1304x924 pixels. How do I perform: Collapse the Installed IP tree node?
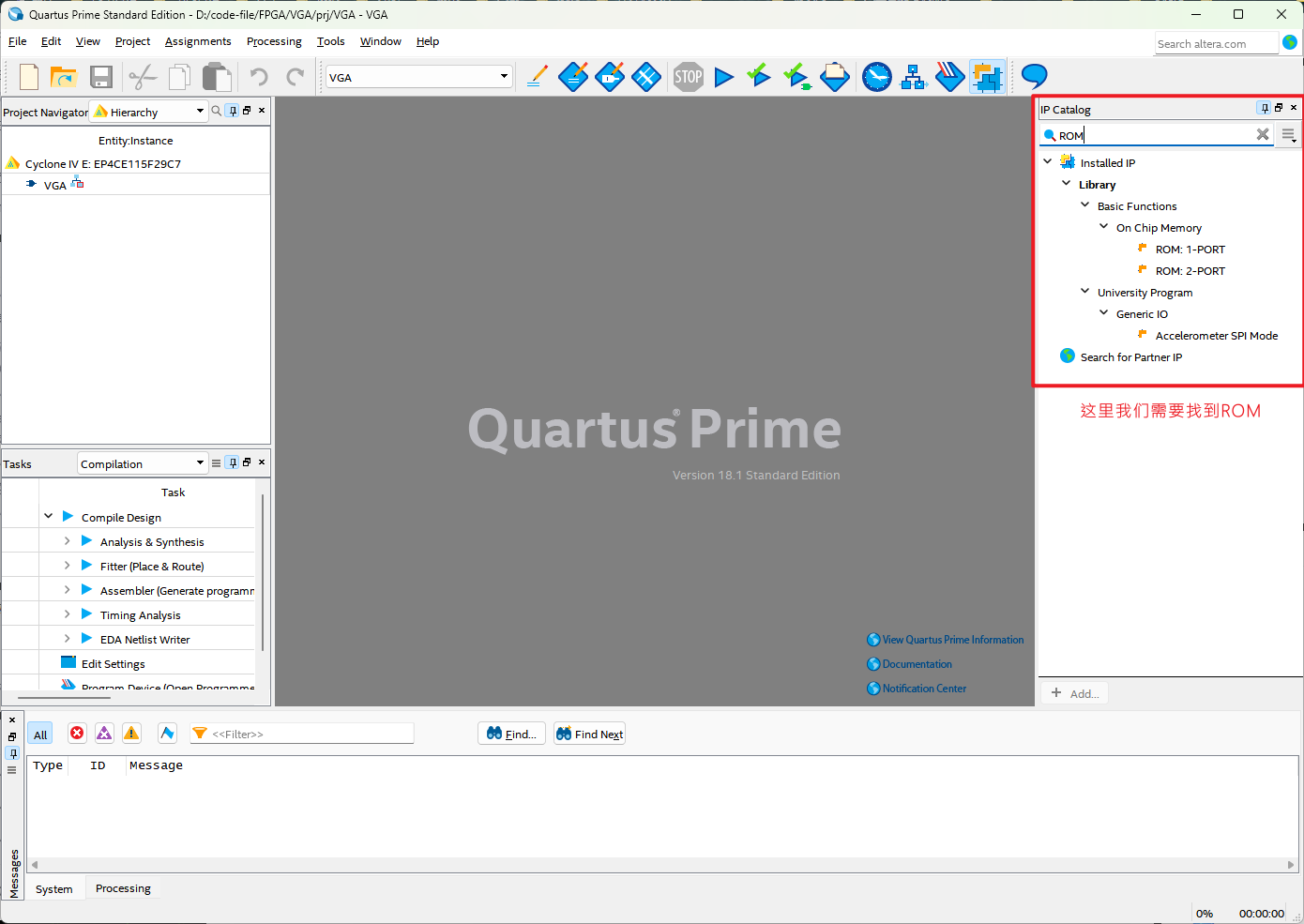tap(1048, 162)
